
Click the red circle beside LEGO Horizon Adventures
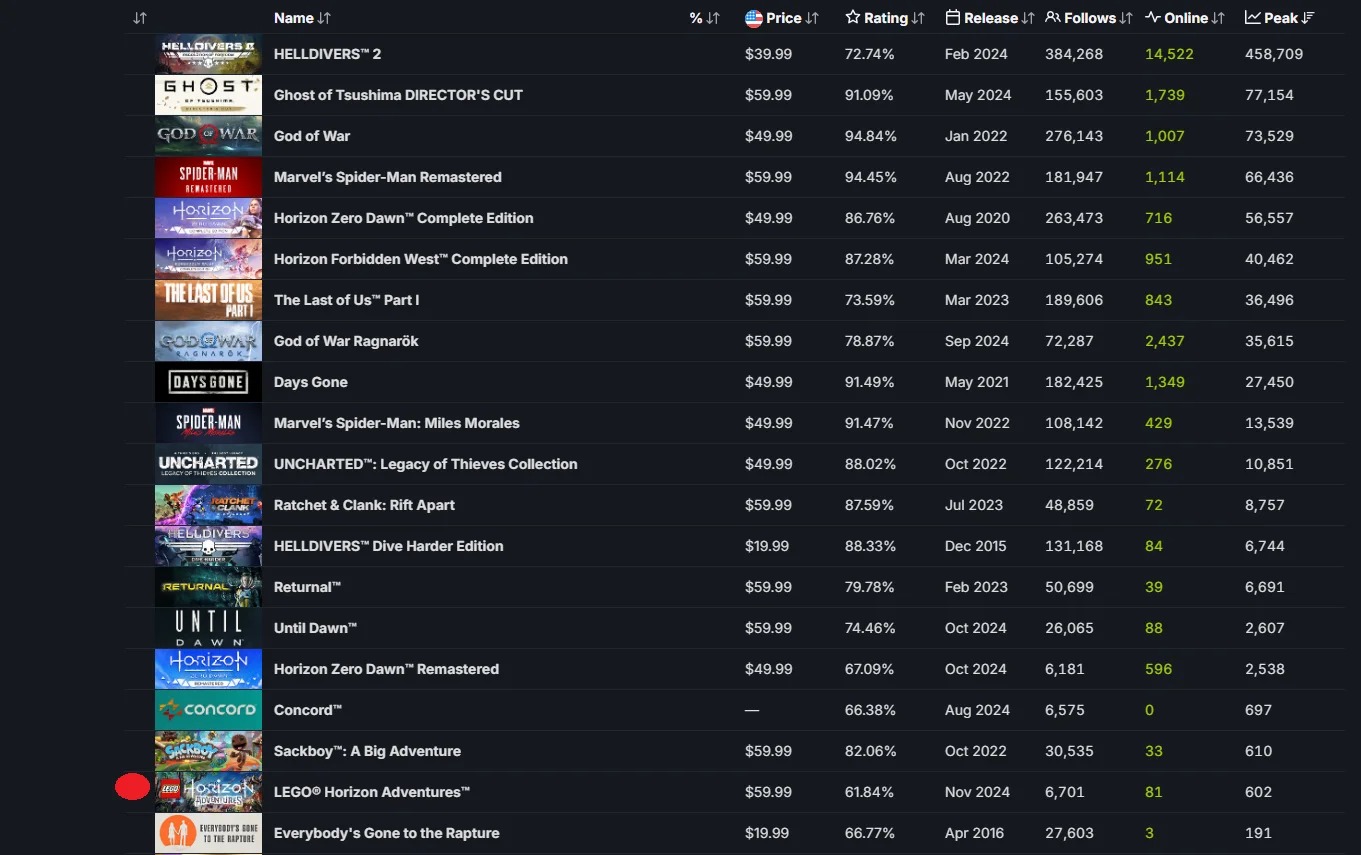(132, 787)
